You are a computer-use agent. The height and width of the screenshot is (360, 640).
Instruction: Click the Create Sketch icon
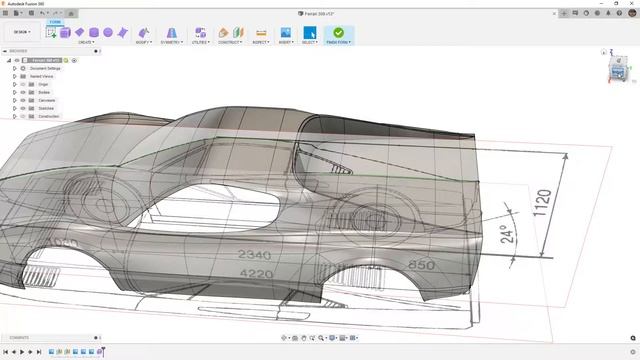pos(51,33)
